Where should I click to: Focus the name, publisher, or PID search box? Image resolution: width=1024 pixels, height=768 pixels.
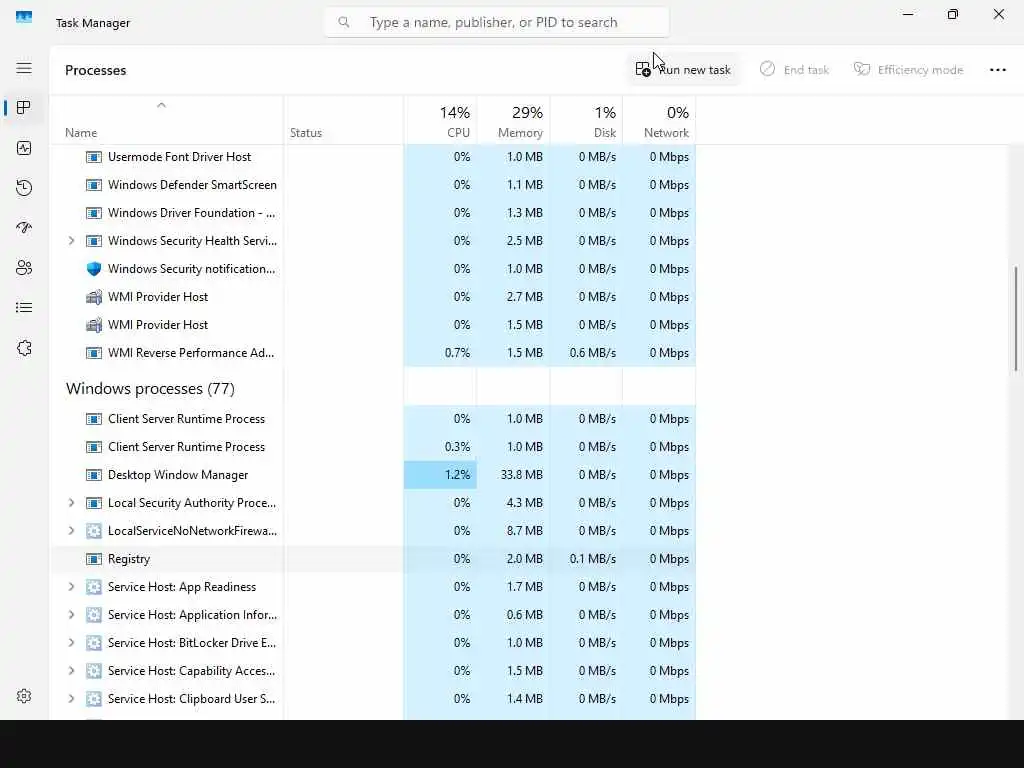tap(496, 22)
